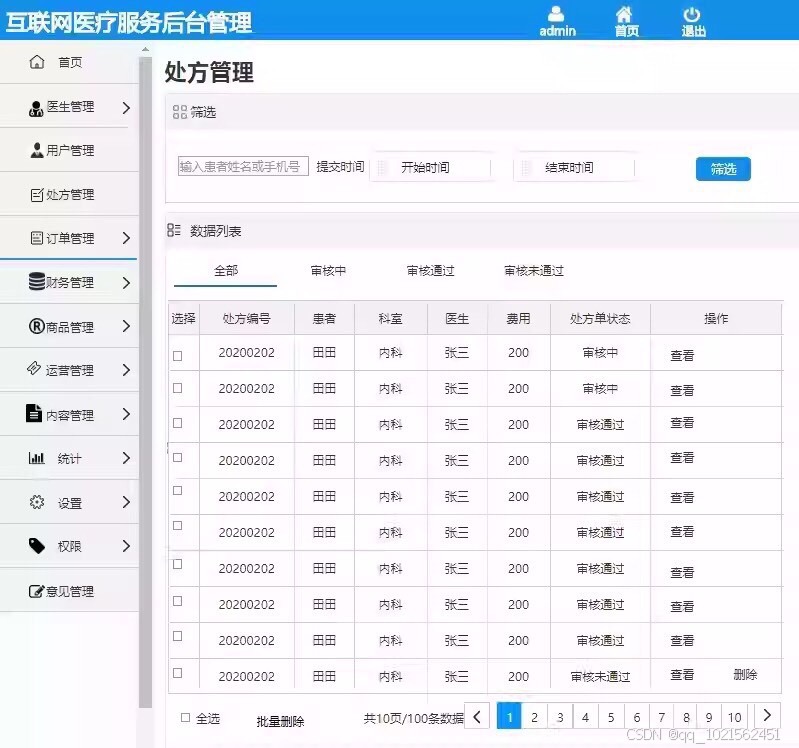Click 查看 on the 审核未通过 row

click(x=682, y=674)
